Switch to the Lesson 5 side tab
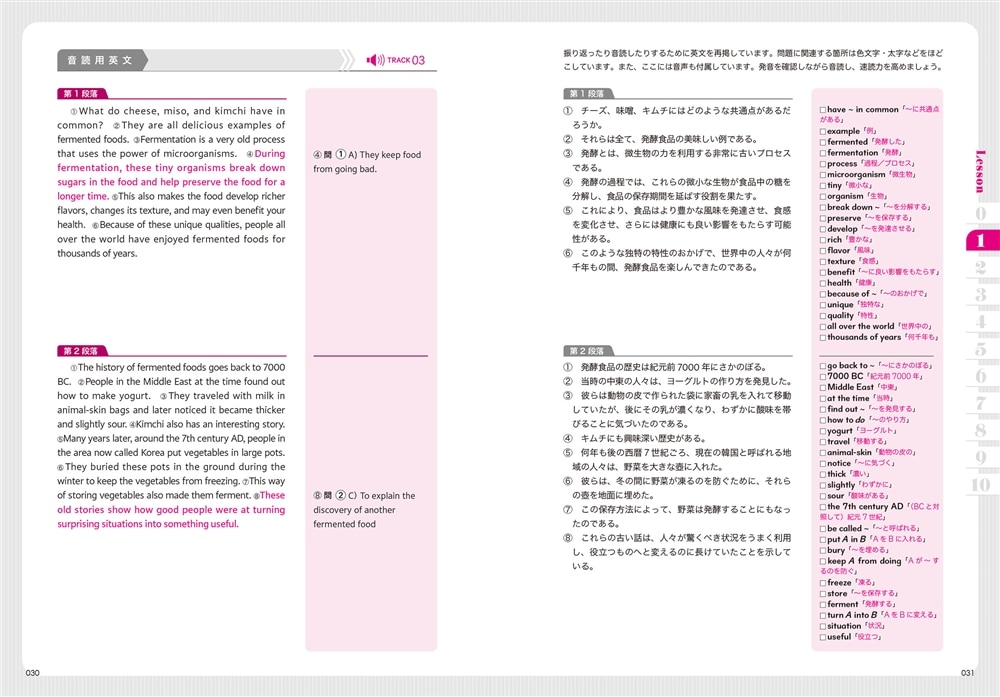 981,350
